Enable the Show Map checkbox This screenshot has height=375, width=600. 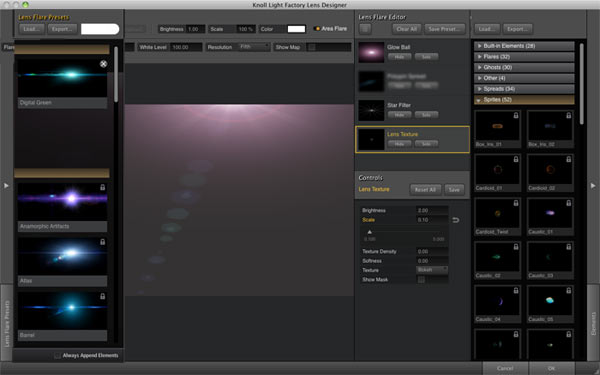pyautogui.click(x=312, y=47)
